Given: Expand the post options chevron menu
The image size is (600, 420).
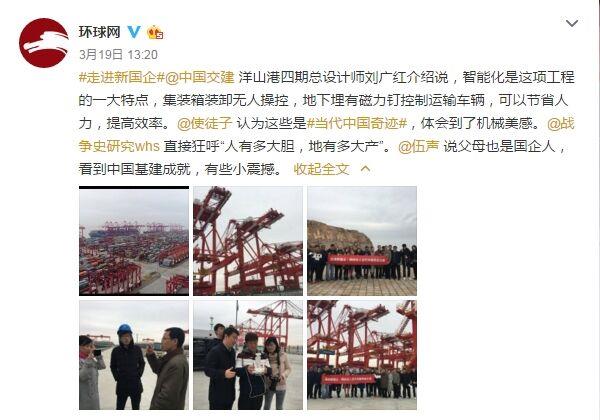Looking at the screenshot, I should pyautogui.click(x=572, y=23).
